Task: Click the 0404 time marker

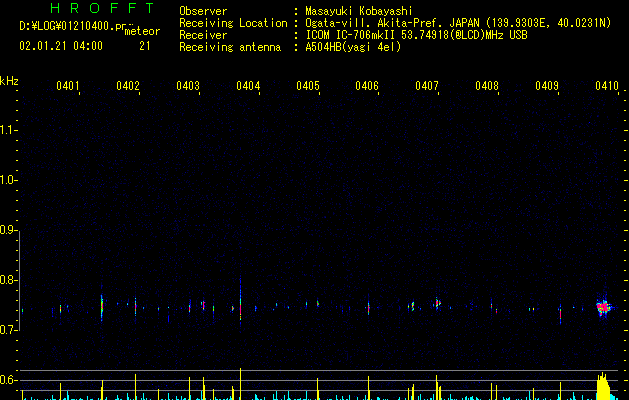Action: 248,86
